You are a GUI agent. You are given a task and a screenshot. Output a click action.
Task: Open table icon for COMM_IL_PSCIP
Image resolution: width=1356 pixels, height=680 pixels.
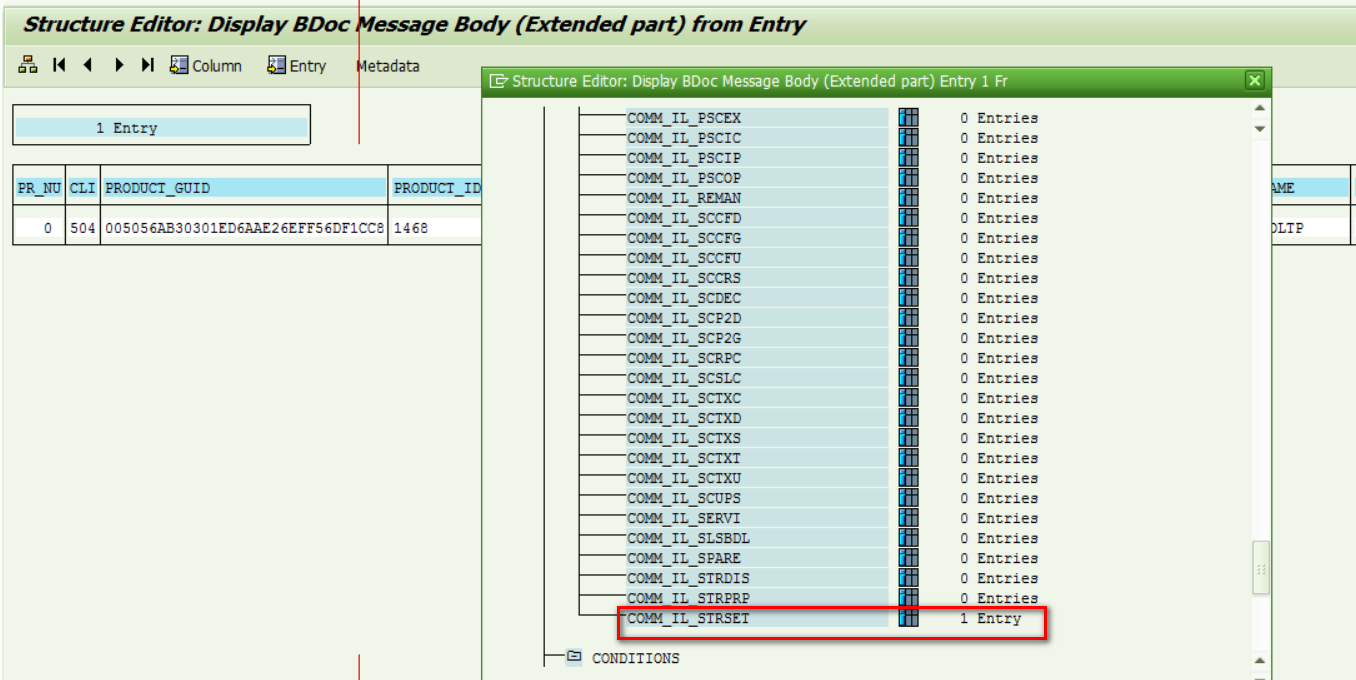pos(908,158)
